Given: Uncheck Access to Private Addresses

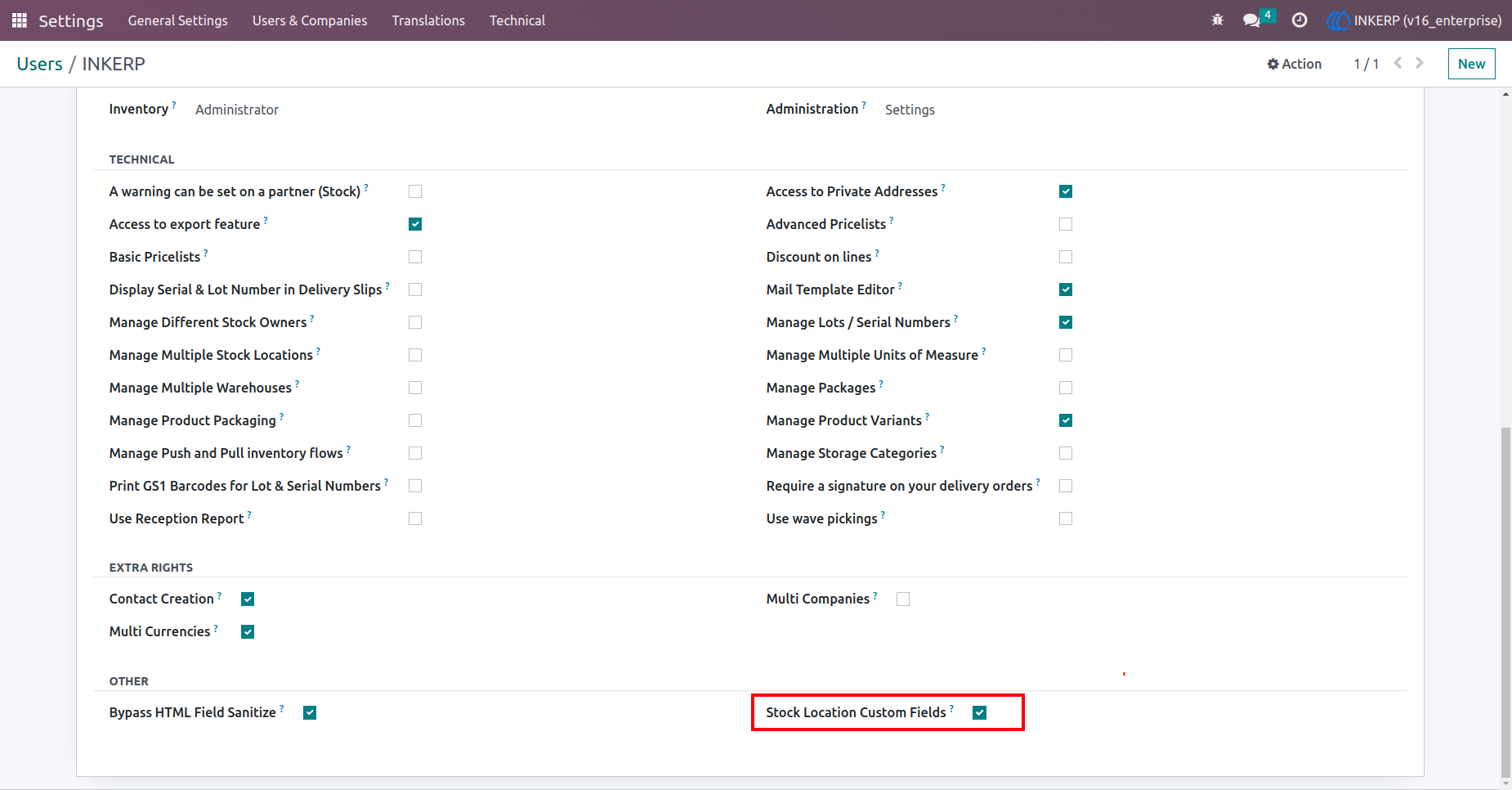Looking at the screenshot, I should [1066, 191].
